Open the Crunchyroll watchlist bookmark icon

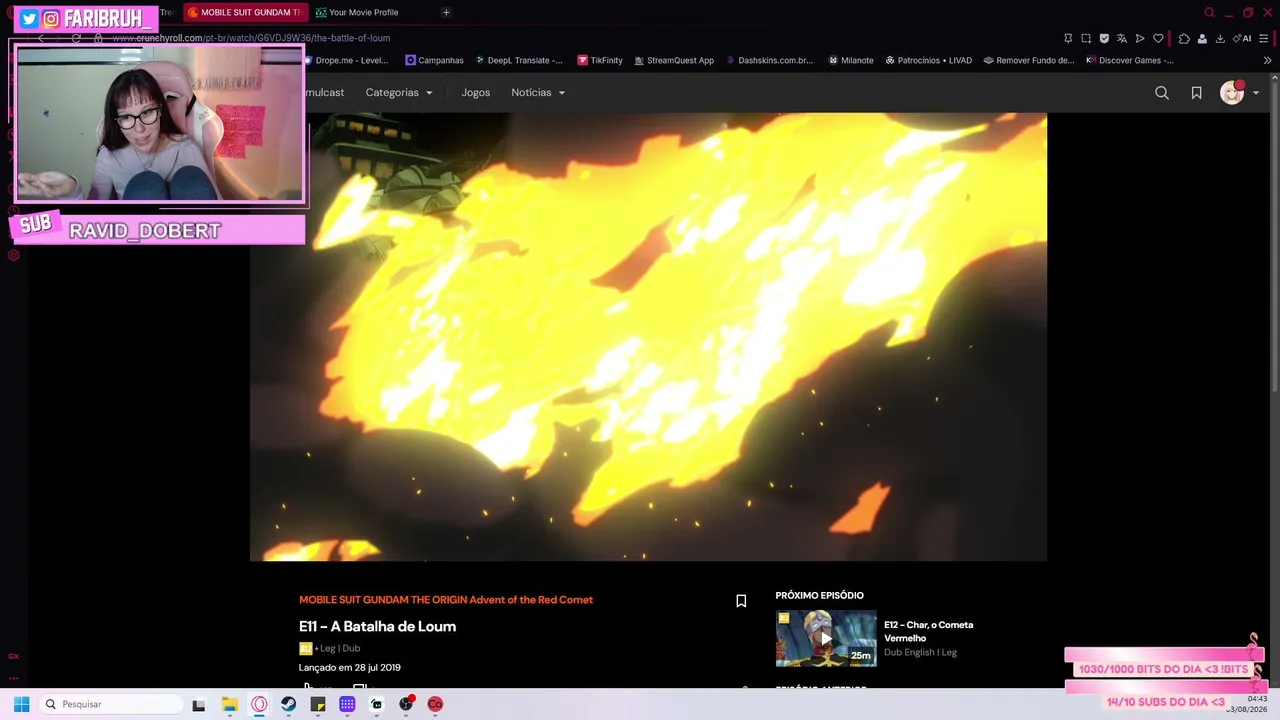tap(1196, 93)
